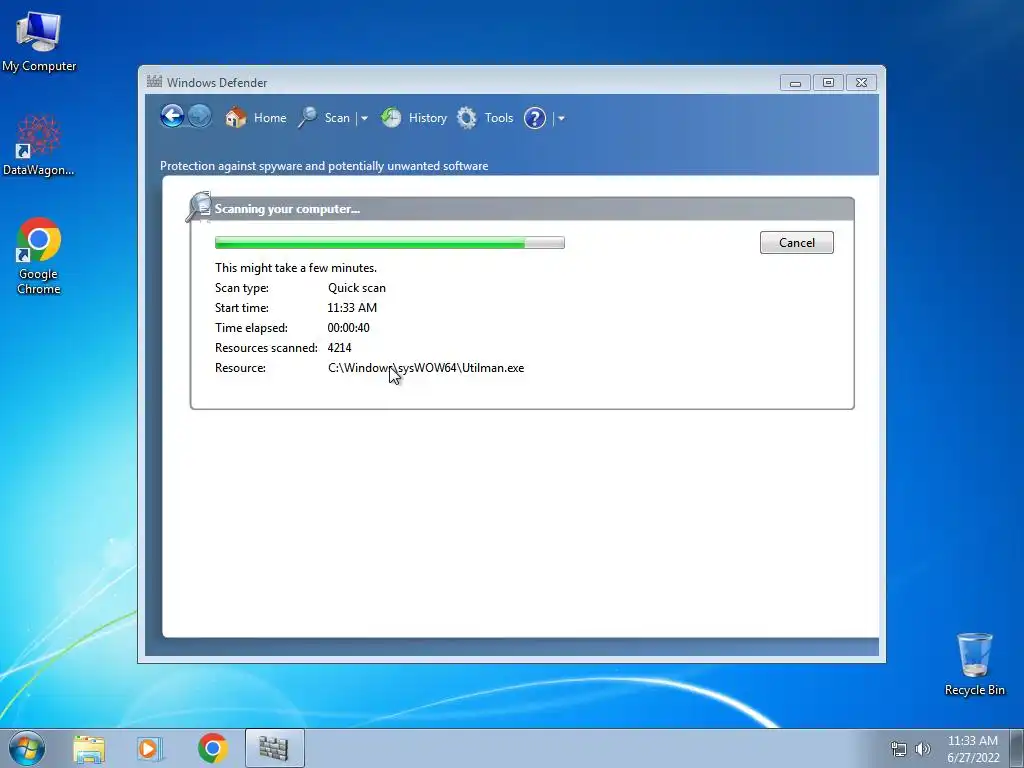Click the Protection against spyware subtitle
1024x768 pixels.
[324, 166]
